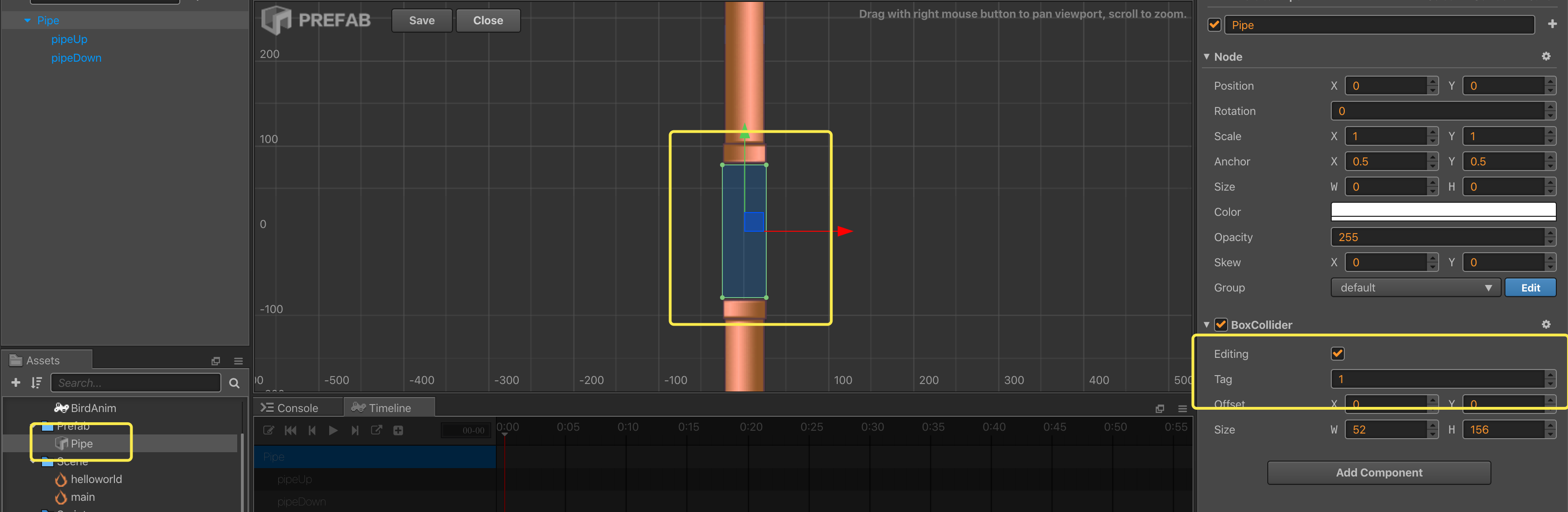Toggle the Pipe node active checkbox
The width and height of the screenshot is (1568, 512).
tap(1215, 24)
